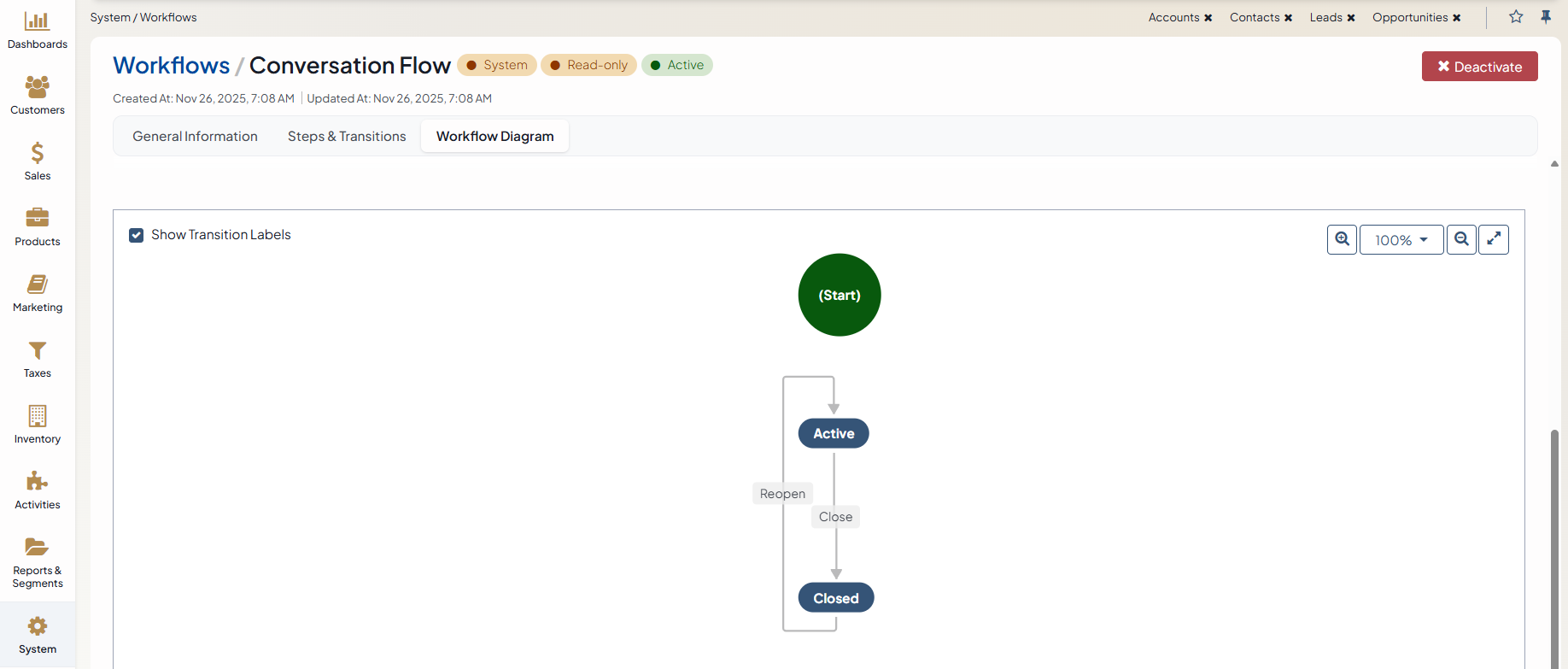Click the page vertical scrollbar
The width and height of the screenshot is (1568, 669).
click(x=1554, y=547)
